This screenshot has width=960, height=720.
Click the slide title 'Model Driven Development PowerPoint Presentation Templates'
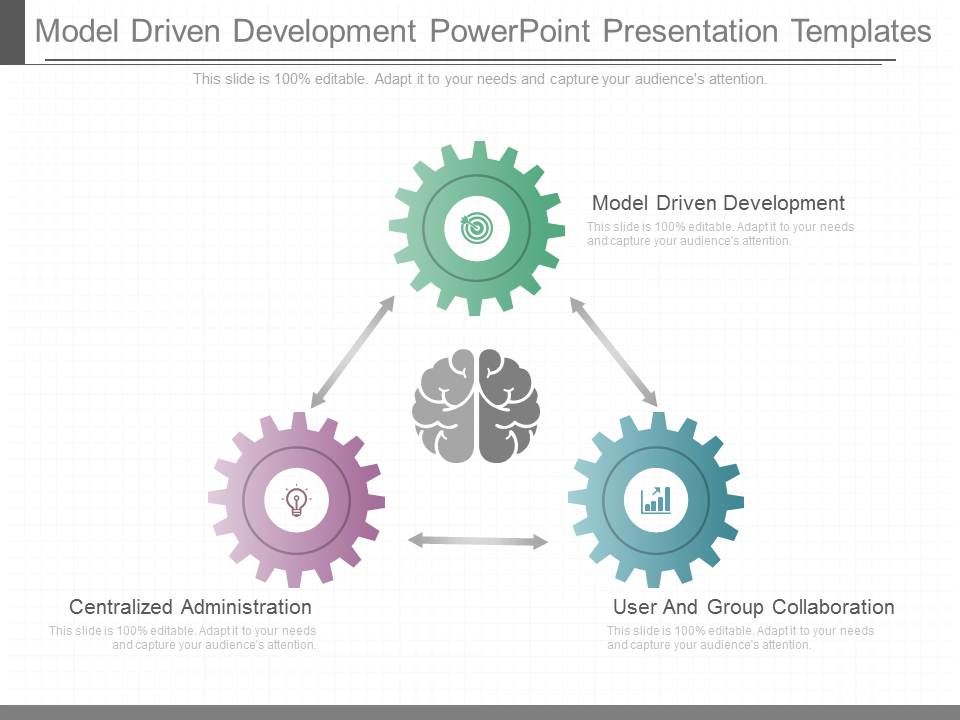pyautogui.click(x=484, y=31)
